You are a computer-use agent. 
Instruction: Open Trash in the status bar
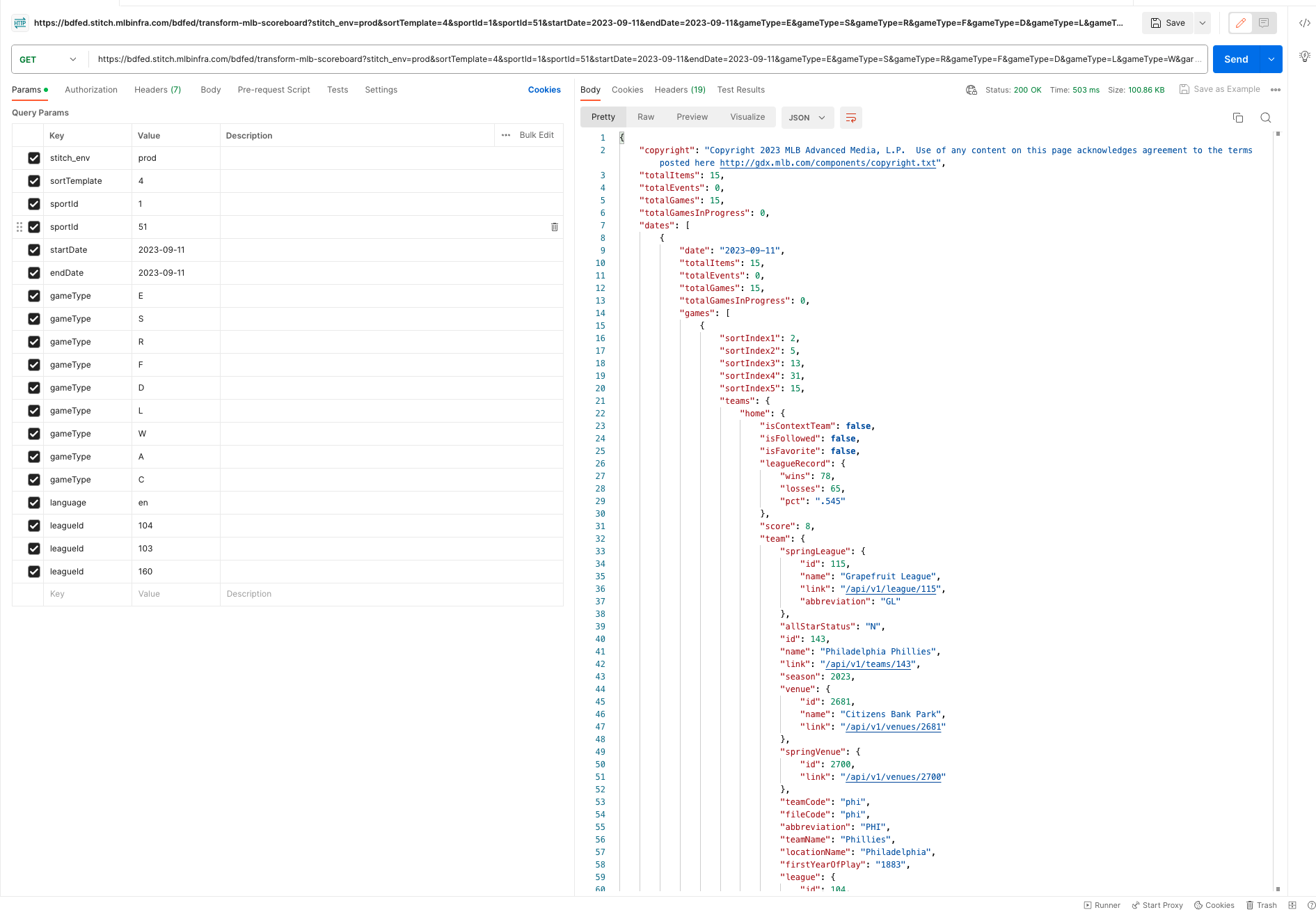[1262, 905]
